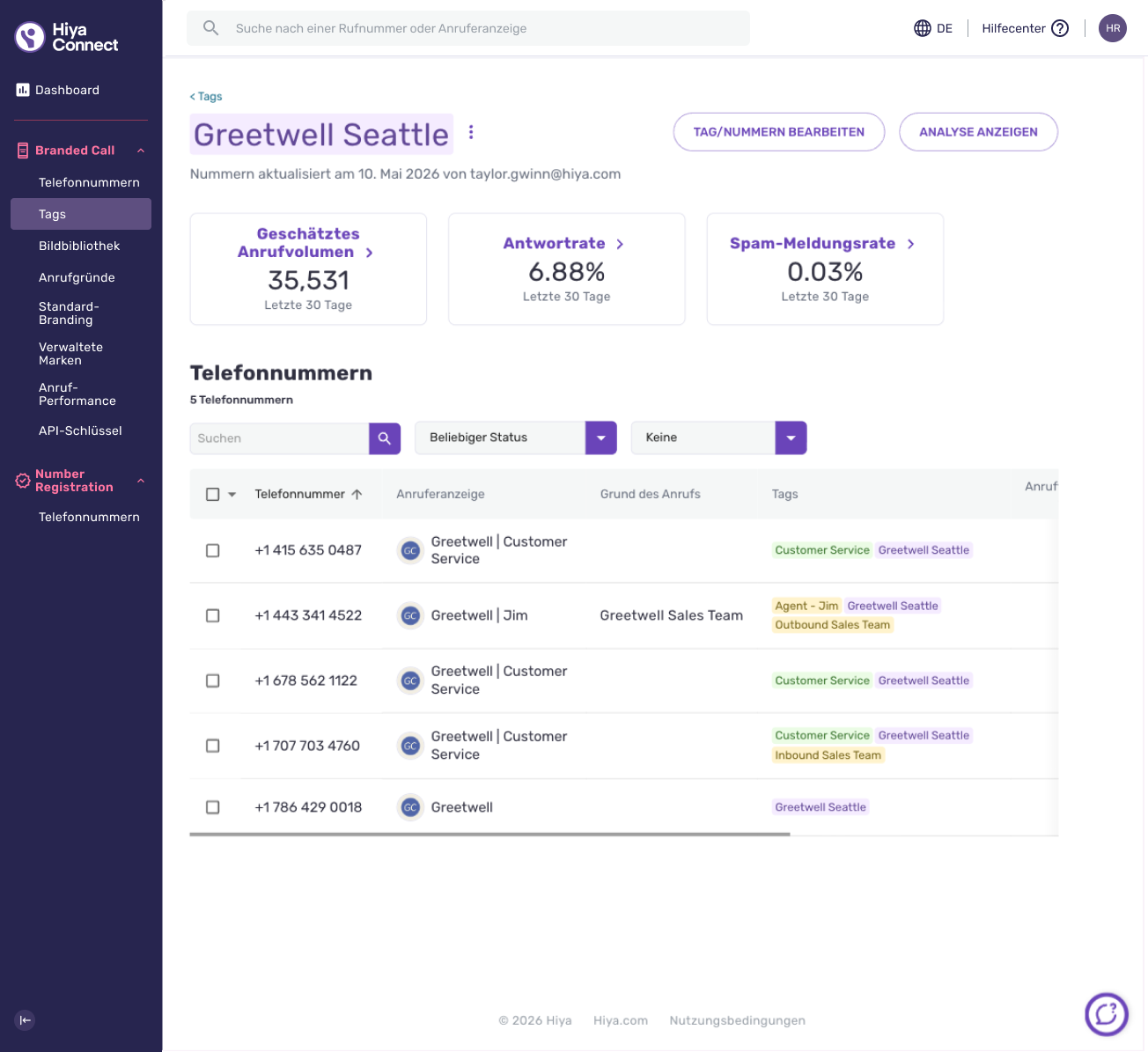Click the Inbound Sales Team tag

pos(828,755)
